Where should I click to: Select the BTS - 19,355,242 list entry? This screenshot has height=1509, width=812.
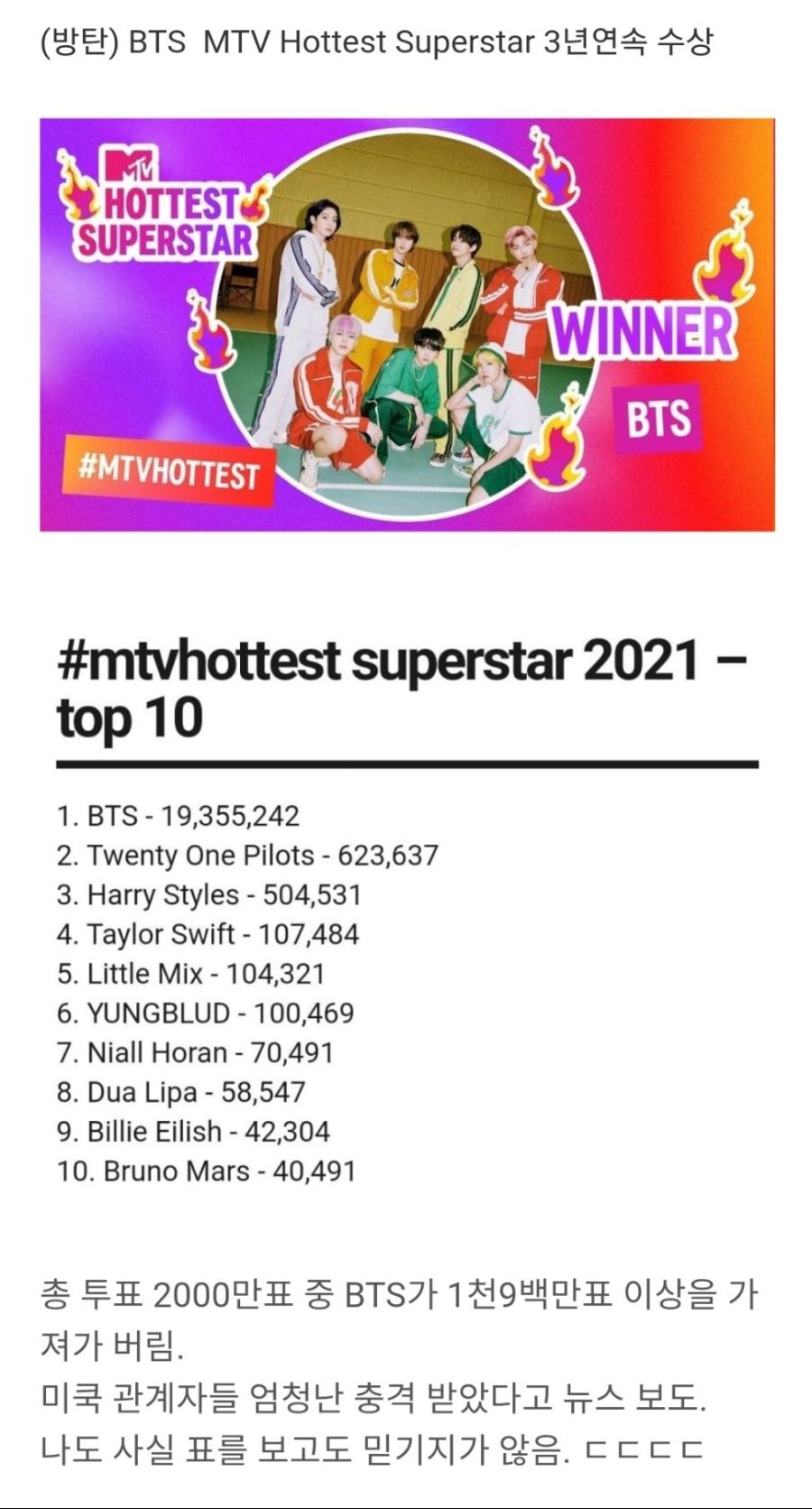tap(178, 816)
